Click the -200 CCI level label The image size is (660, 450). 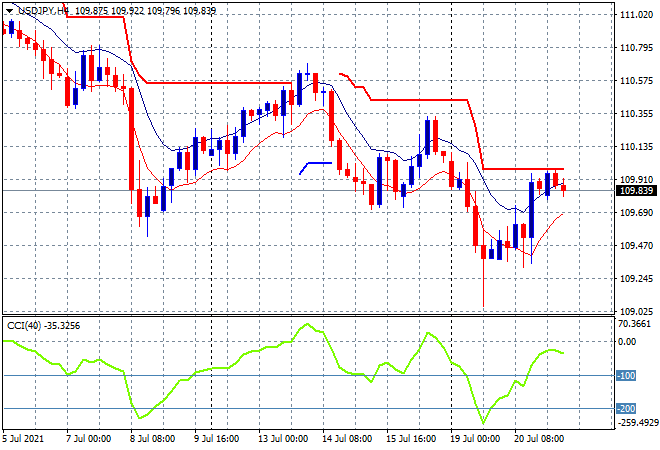coord(626,408)
